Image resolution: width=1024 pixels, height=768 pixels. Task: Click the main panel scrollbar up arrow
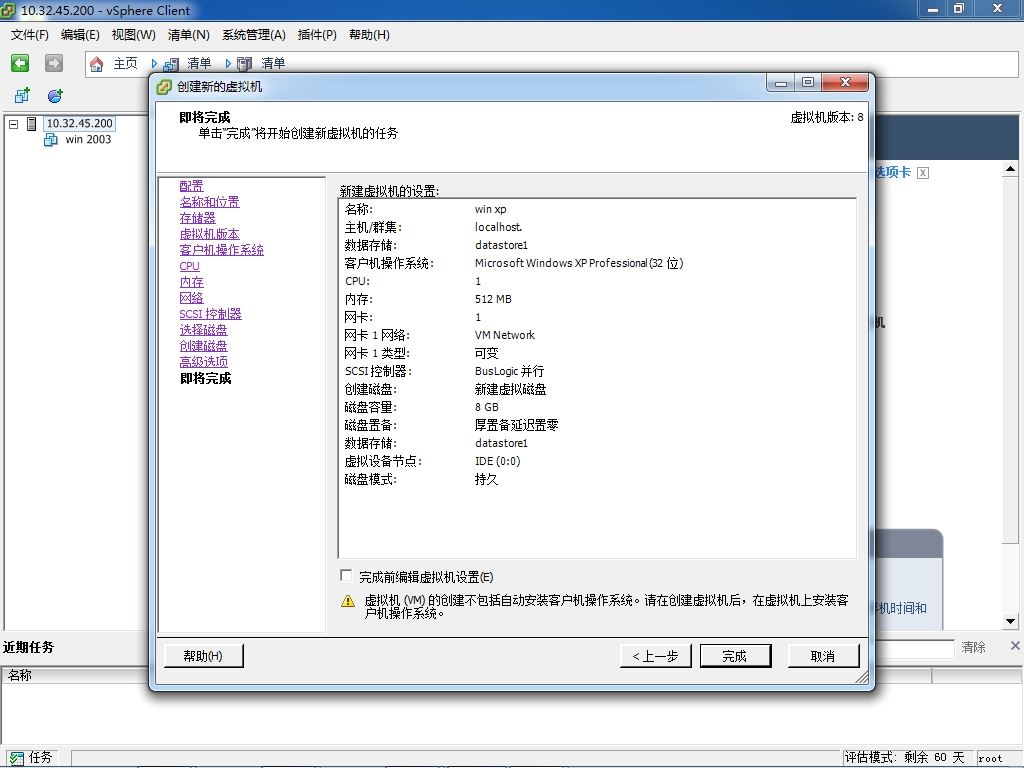1010,169
